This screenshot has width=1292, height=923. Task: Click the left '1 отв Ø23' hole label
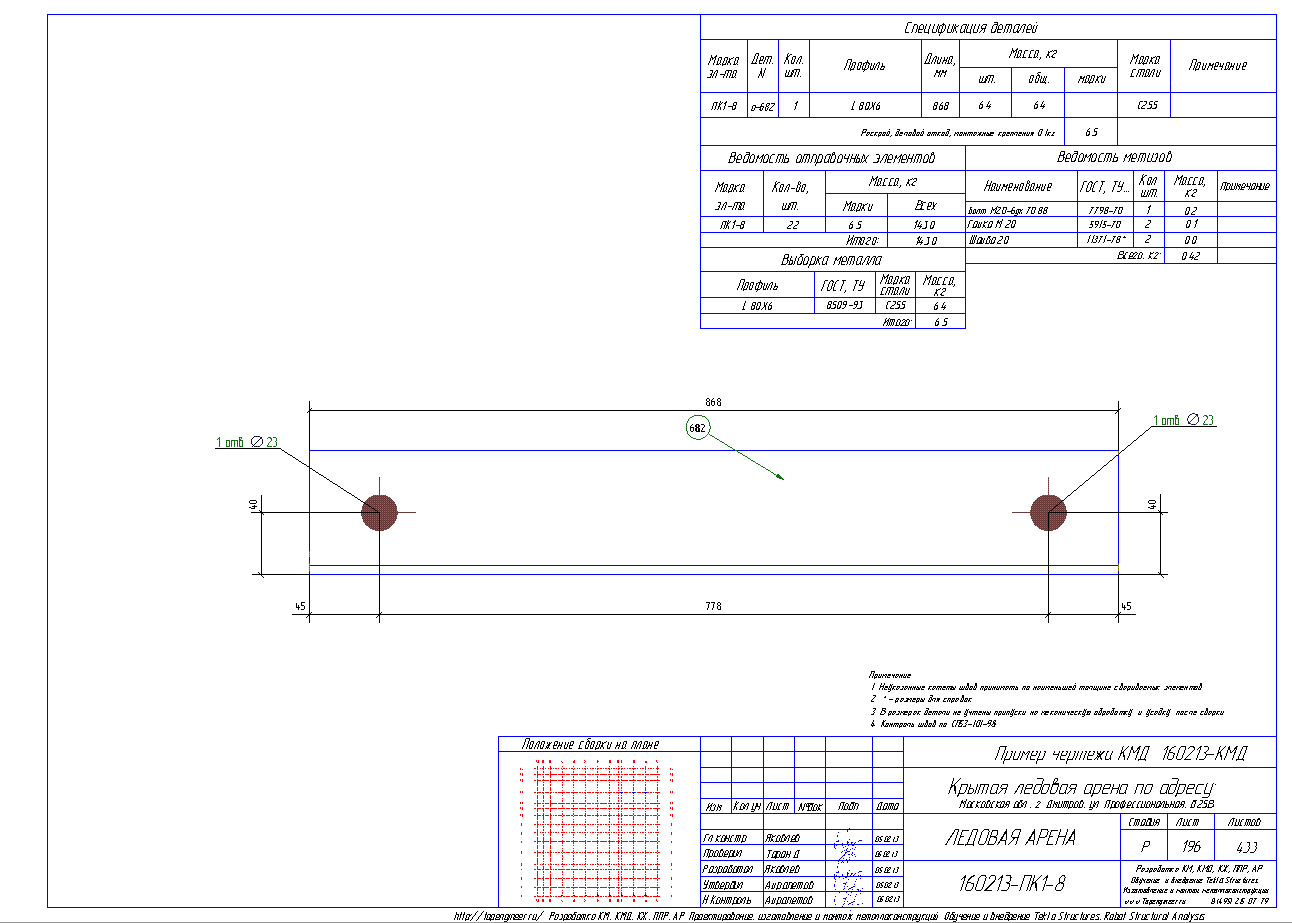coord(247,442)
